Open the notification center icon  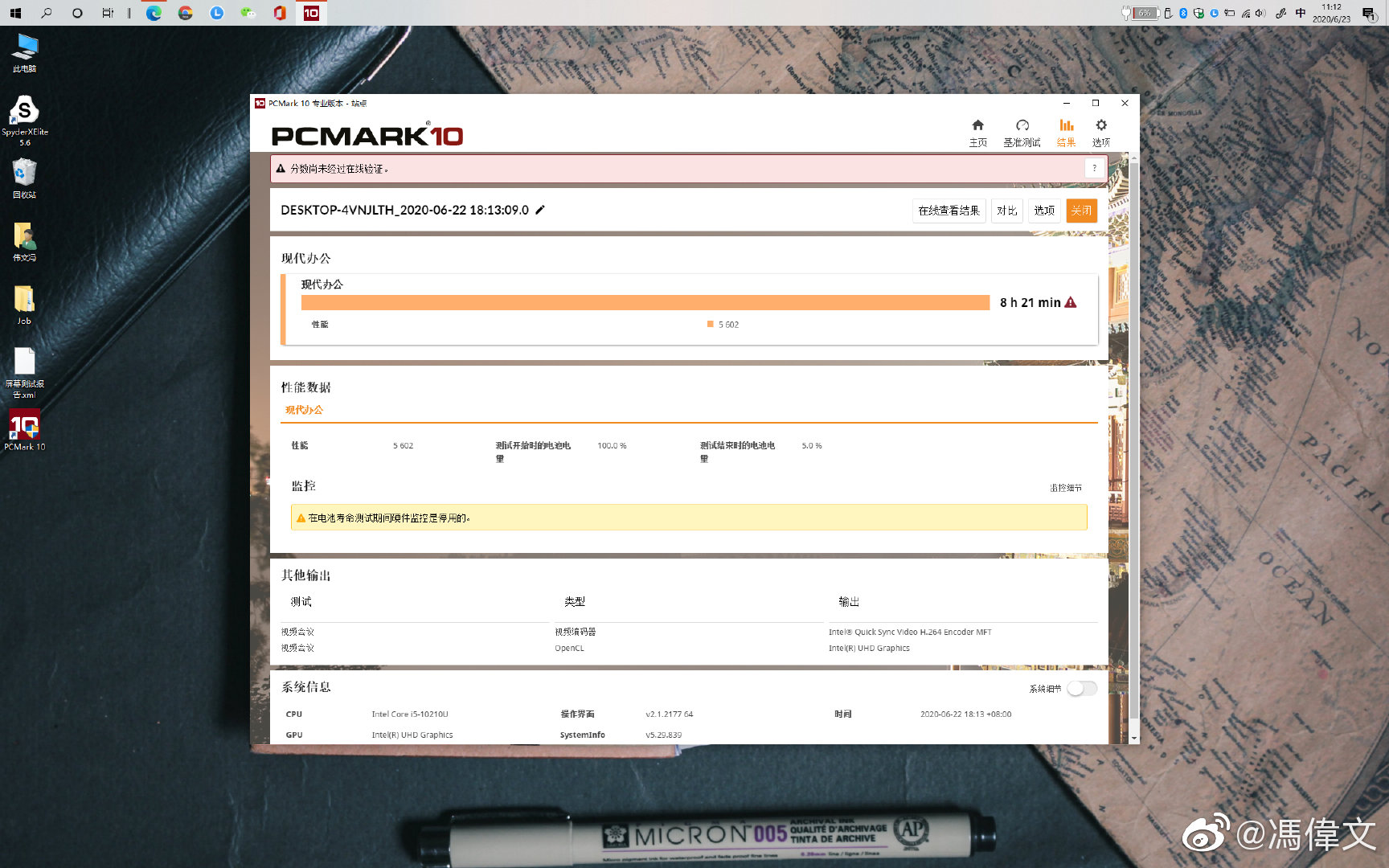(x=1368, y=13)
